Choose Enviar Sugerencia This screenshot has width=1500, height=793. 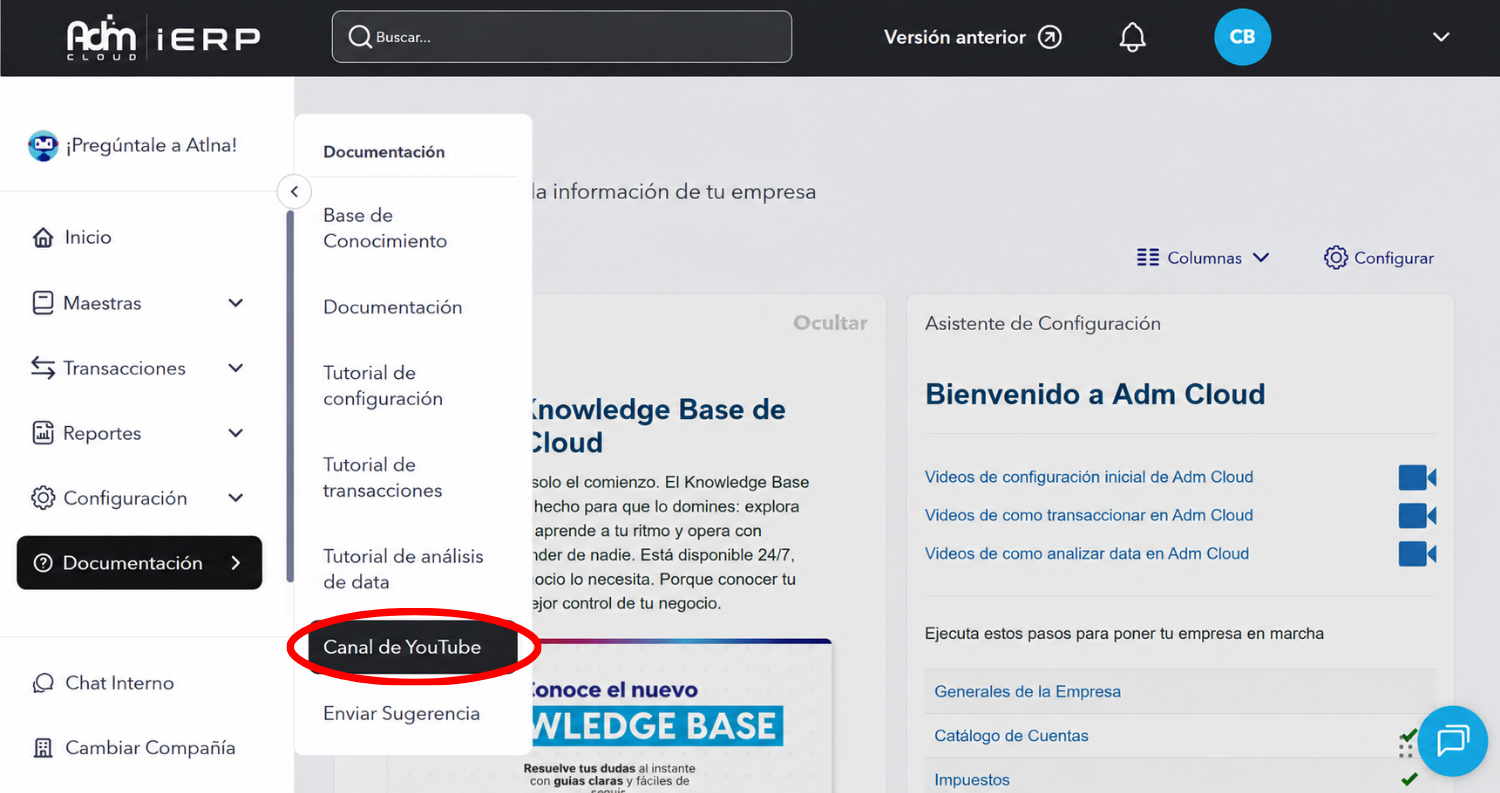(402, 714)
